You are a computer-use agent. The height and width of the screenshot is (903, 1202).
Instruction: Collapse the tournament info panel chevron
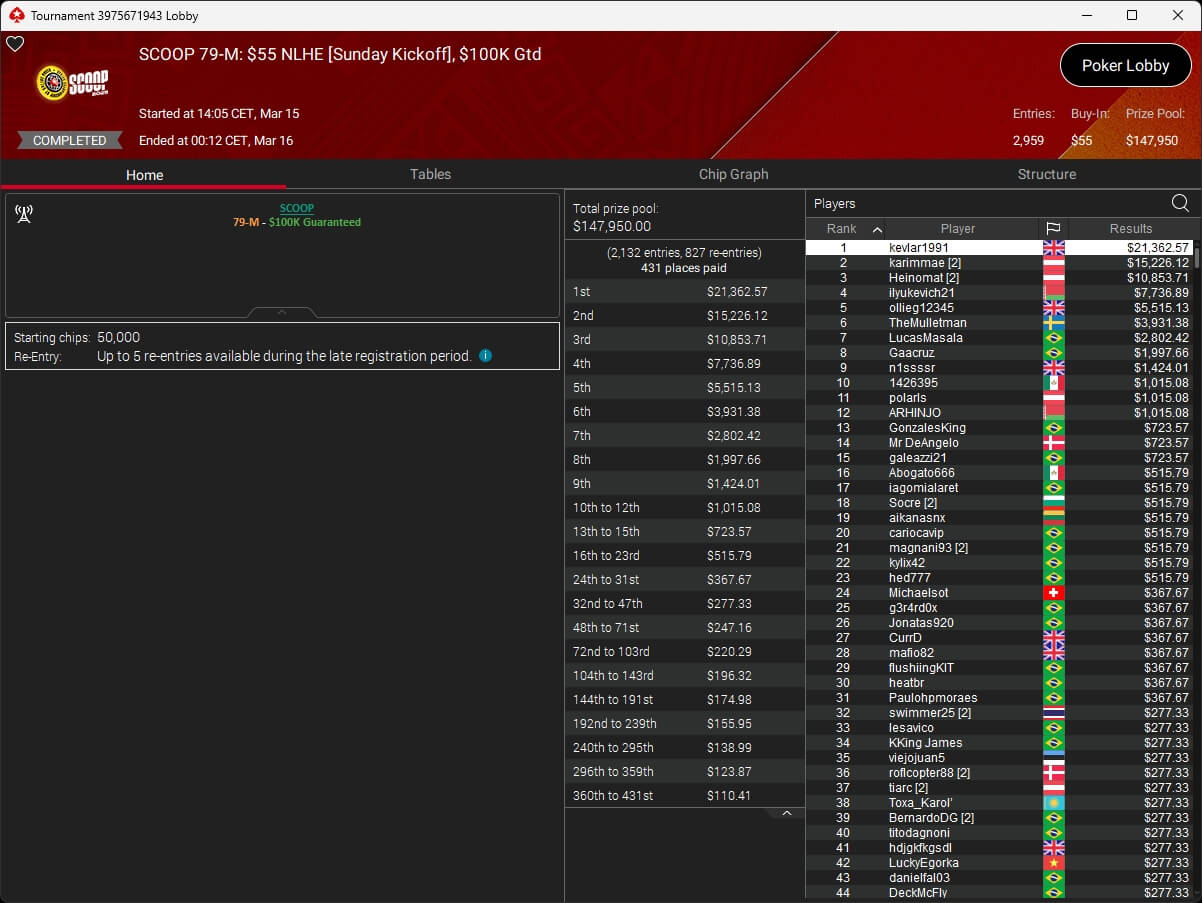pyautogui.click(x=282, y=312)
